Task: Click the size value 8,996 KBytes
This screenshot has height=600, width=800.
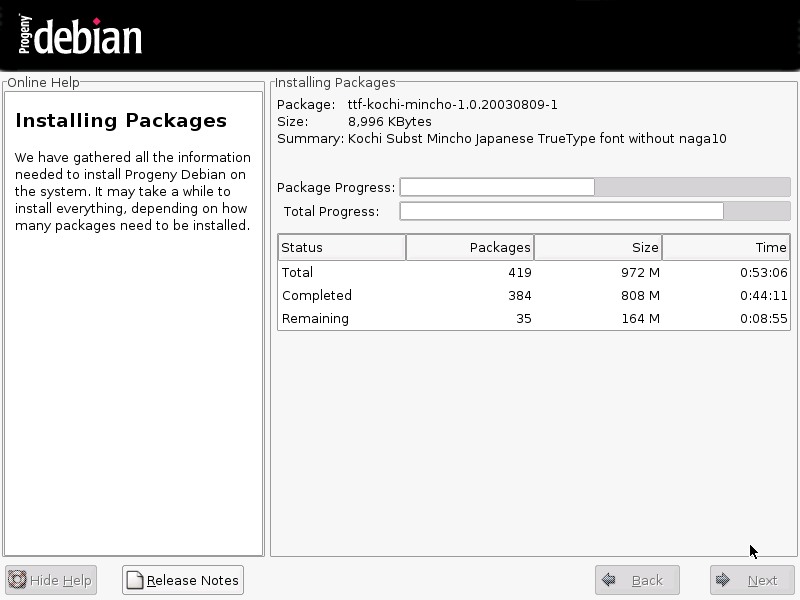Action: [390, 121]
